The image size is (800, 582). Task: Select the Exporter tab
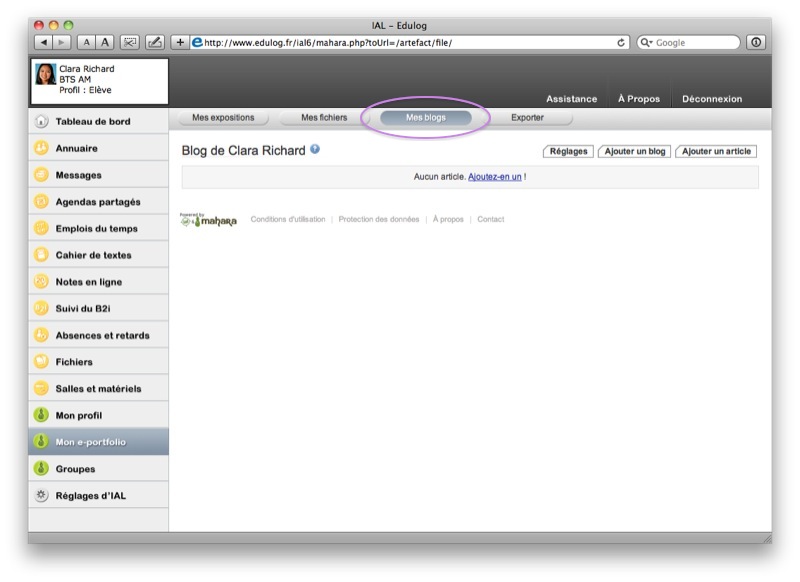(x=527, y=118)
